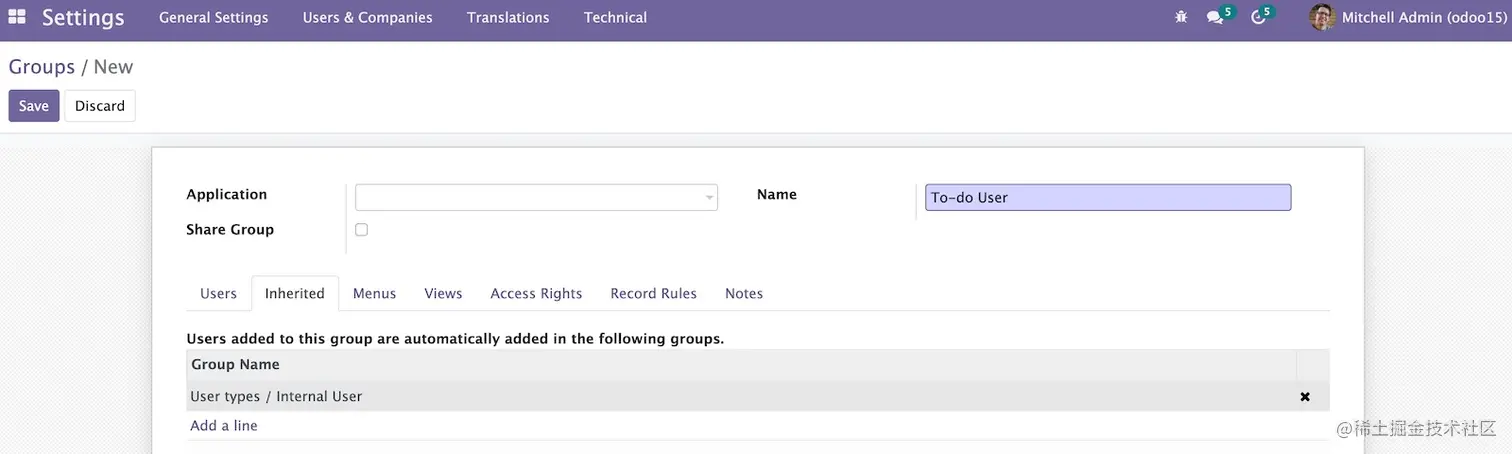Click Mitchell Admin avatar picture
This screenshot has width=1512, height=454.
click(1322, 17)
